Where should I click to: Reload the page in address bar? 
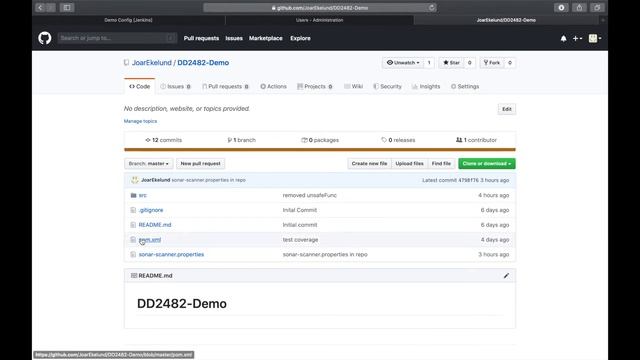pyautogui.click(x=431, y=8)
